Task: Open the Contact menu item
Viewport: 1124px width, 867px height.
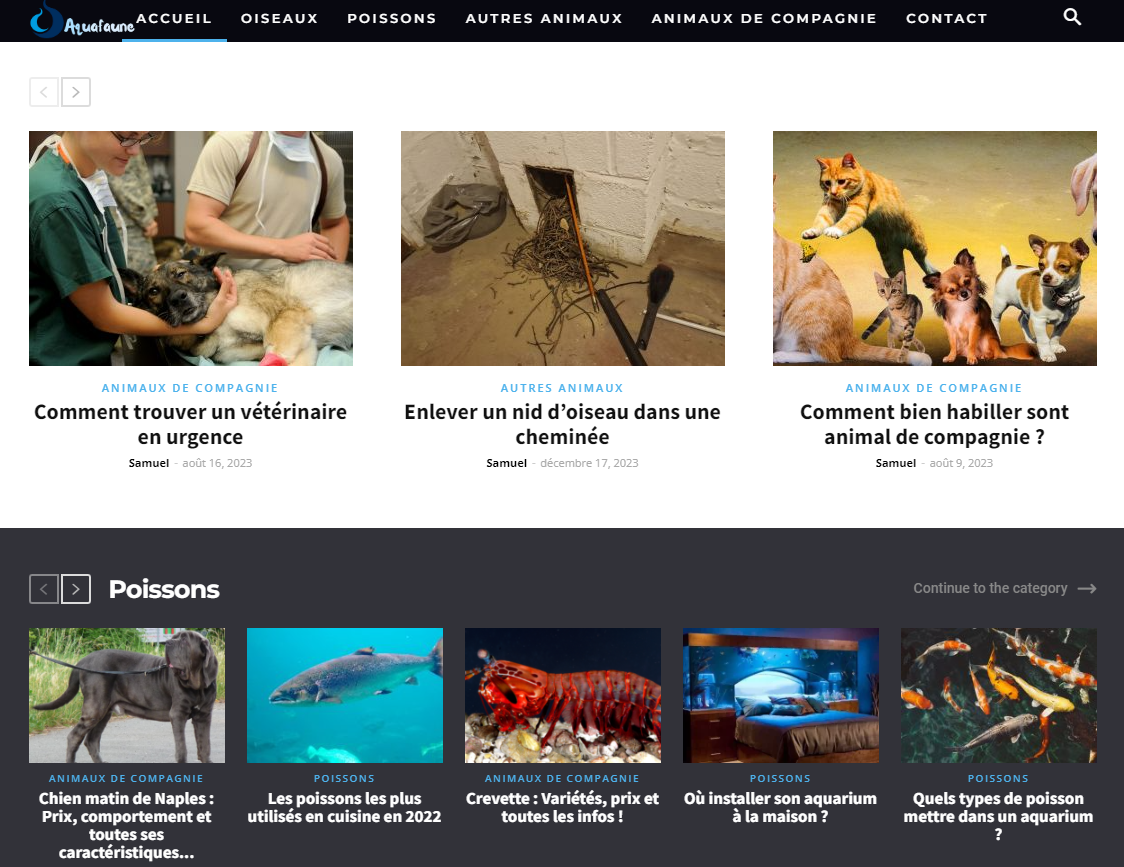Action: tap(947, 19)
